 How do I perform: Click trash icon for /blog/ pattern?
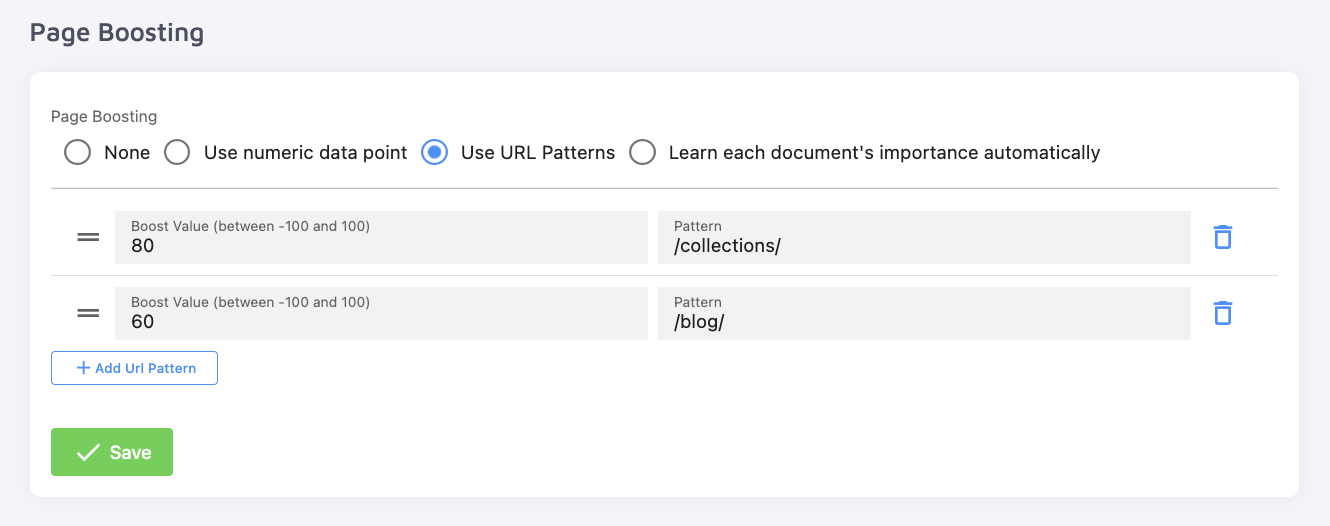click(x=1222, y=313)
